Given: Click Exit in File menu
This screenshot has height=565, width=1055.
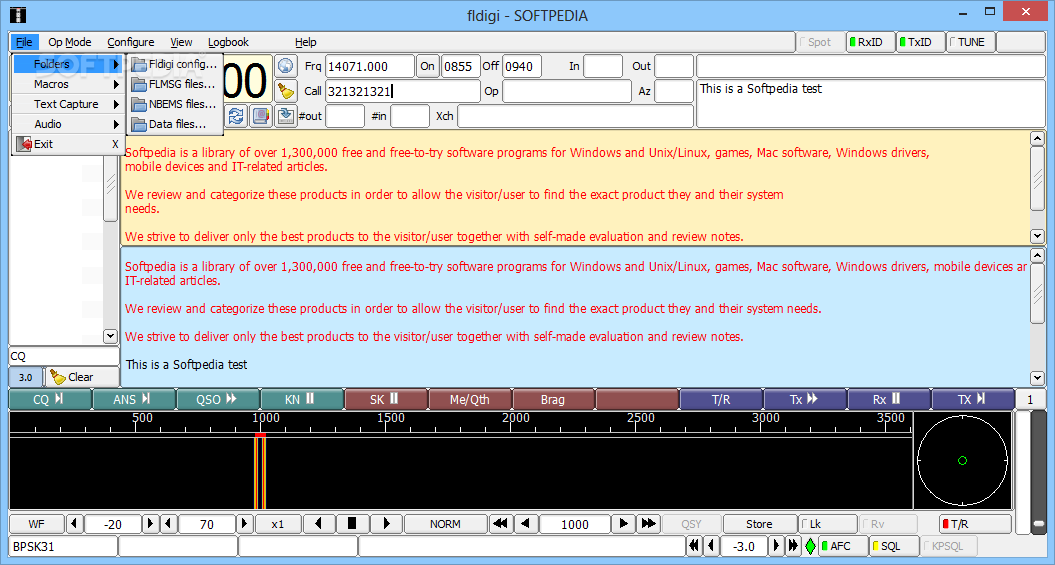Looking at the screenshot, I should (x=68, y=144).
